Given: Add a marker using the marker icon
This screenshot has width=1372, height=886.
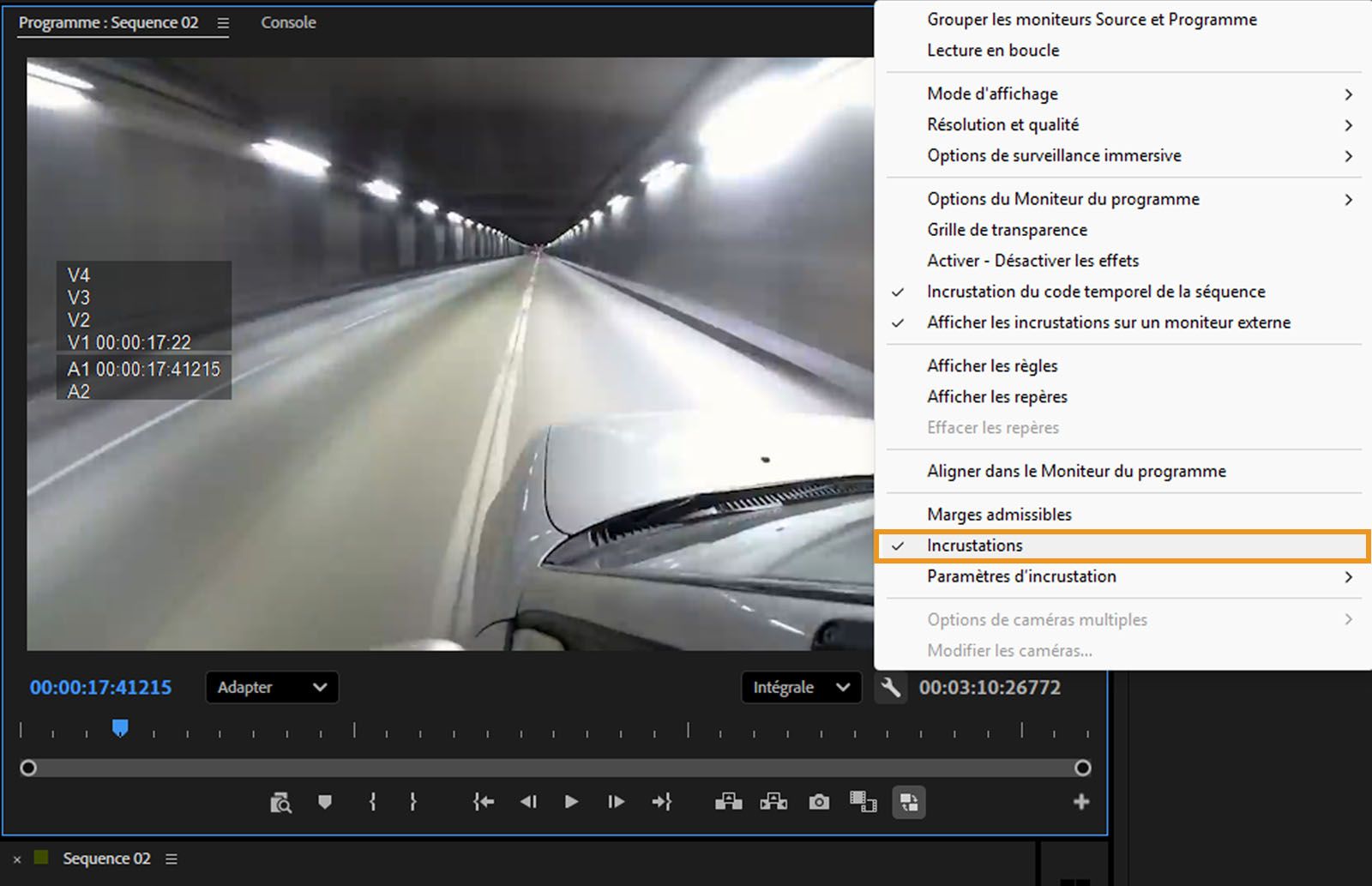Looking at the screenshot, I should click(x=325, y=802).
